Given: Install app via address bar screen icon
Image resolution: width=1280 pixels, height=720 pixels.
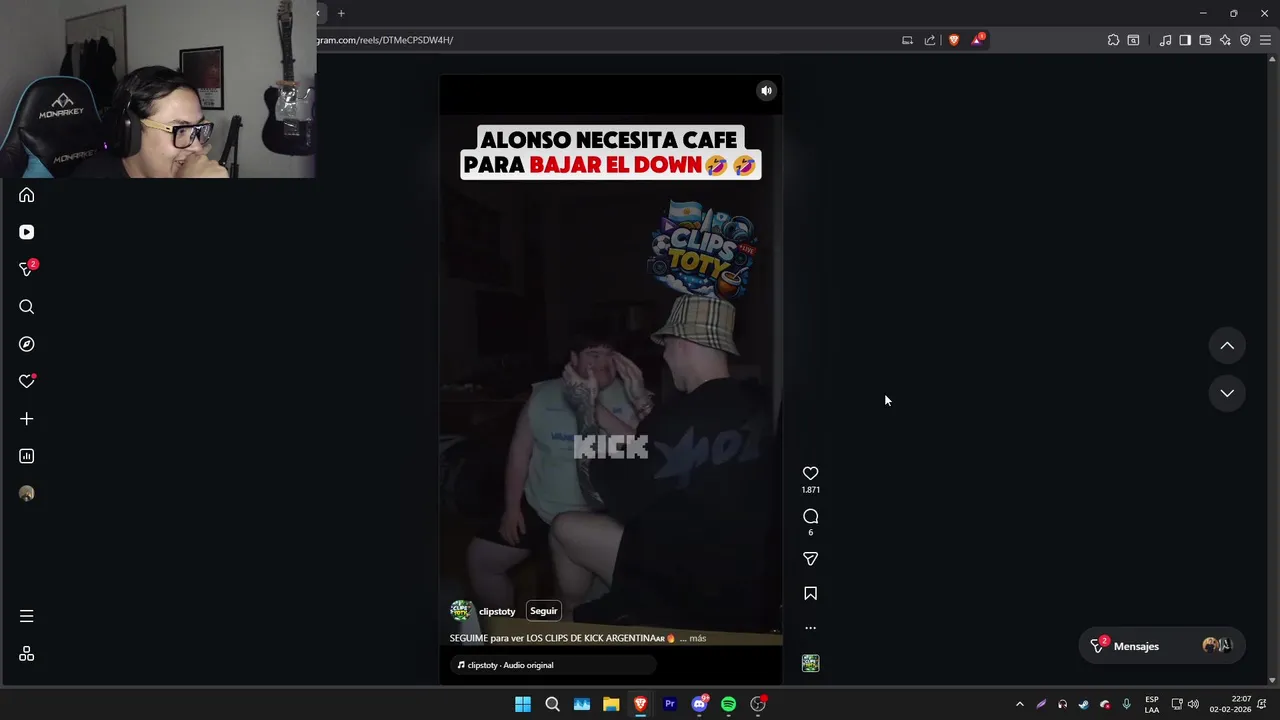Looking at the screenshot, I should coord(907,40).
